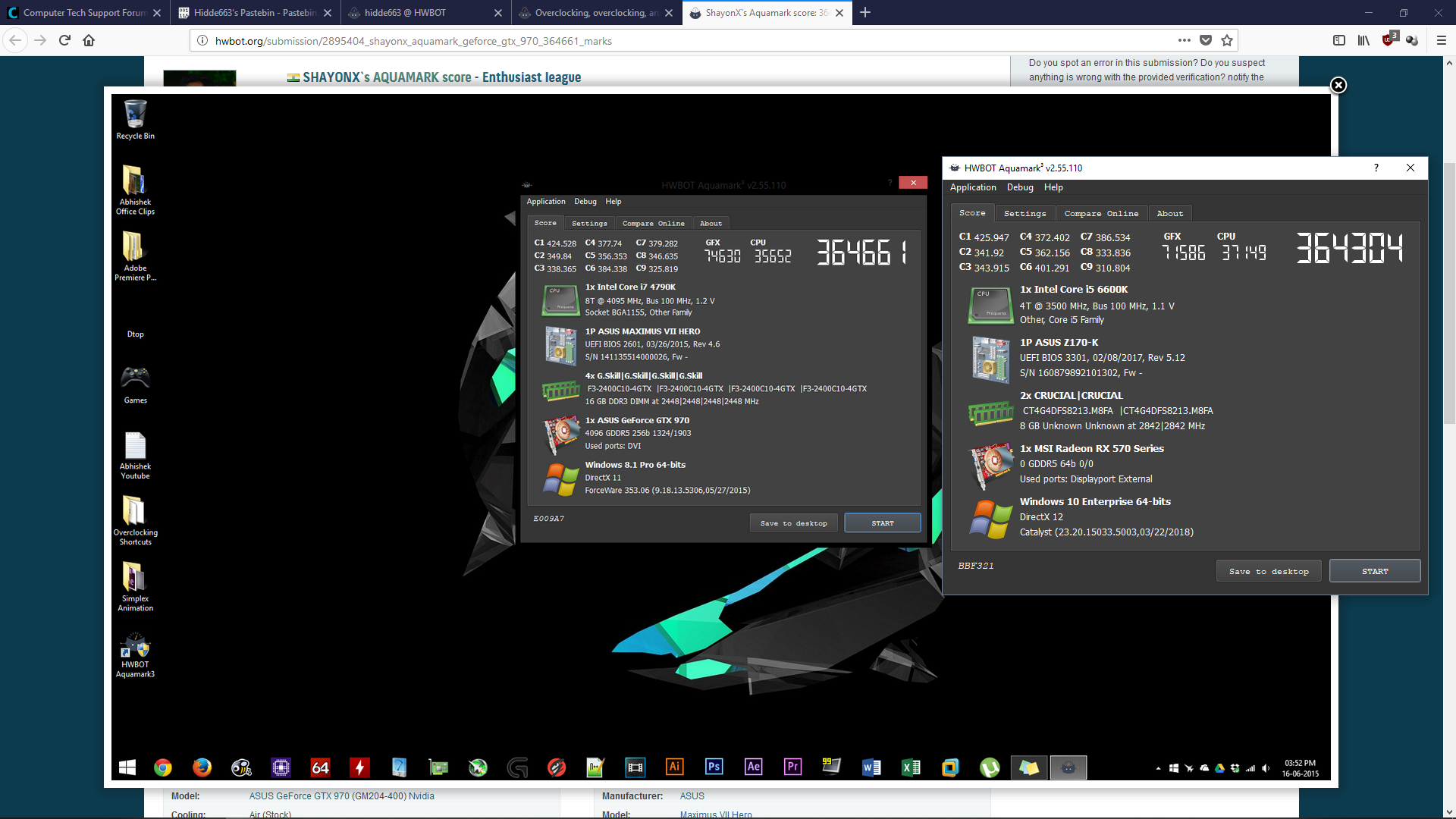Image resolution: width=1456 pixels, height=819 pixels.
Task: Open the About tab in Aquamark window
Action: [x=1170, y=214]
